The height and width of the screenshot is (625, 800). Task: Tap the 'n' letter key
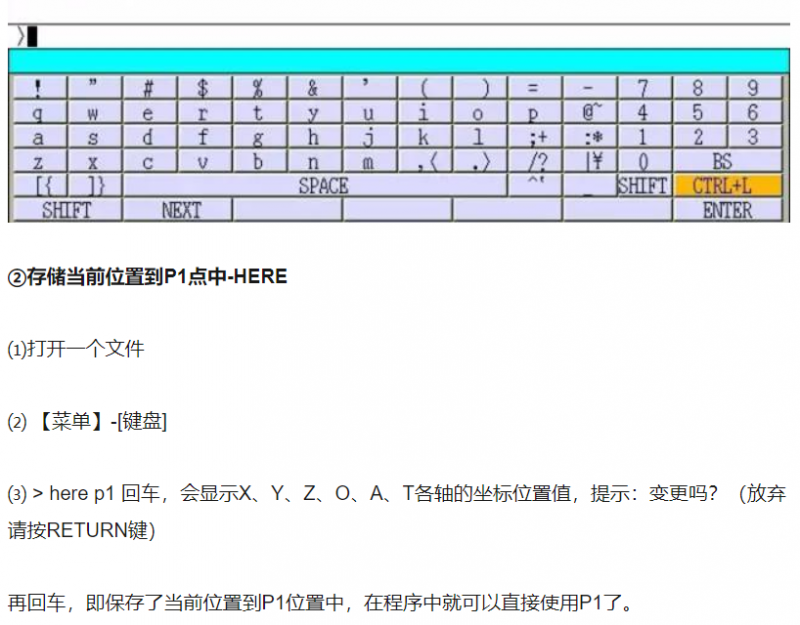coord(315,161)
